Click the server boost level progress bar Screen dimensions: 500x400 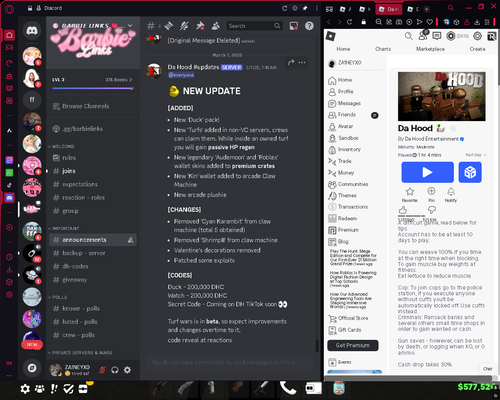(93, 88)
